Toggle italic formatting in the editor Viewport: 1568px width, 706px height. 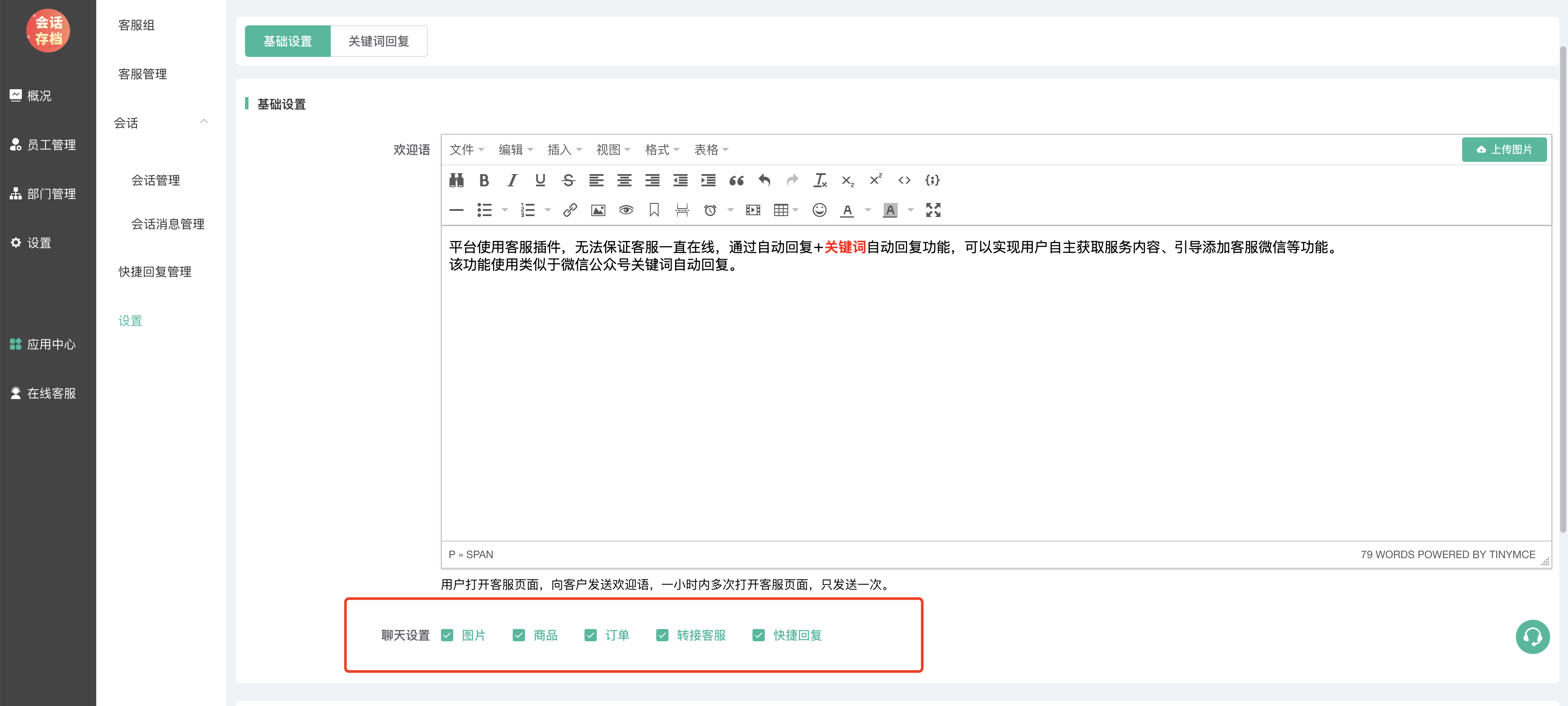(x=512, y=180)
